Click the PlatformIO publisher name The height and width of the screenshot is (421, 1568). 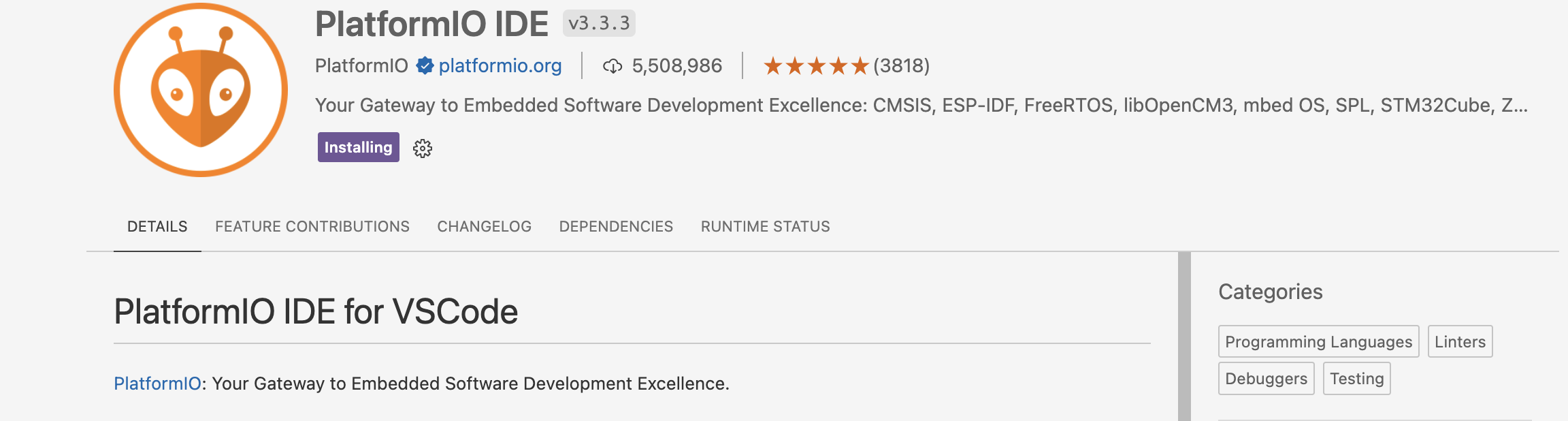click(361, 65)
